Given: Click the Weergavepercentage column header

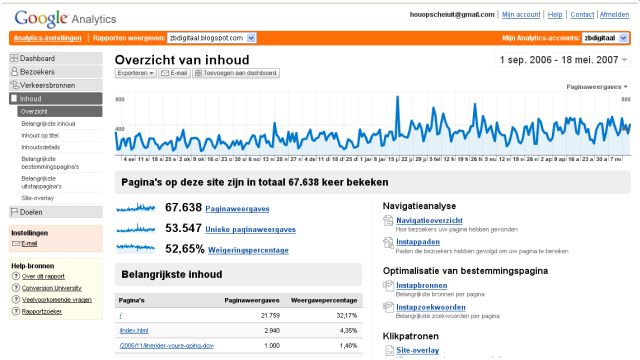Looking at the screenshot, I should (x=324, y=300).
